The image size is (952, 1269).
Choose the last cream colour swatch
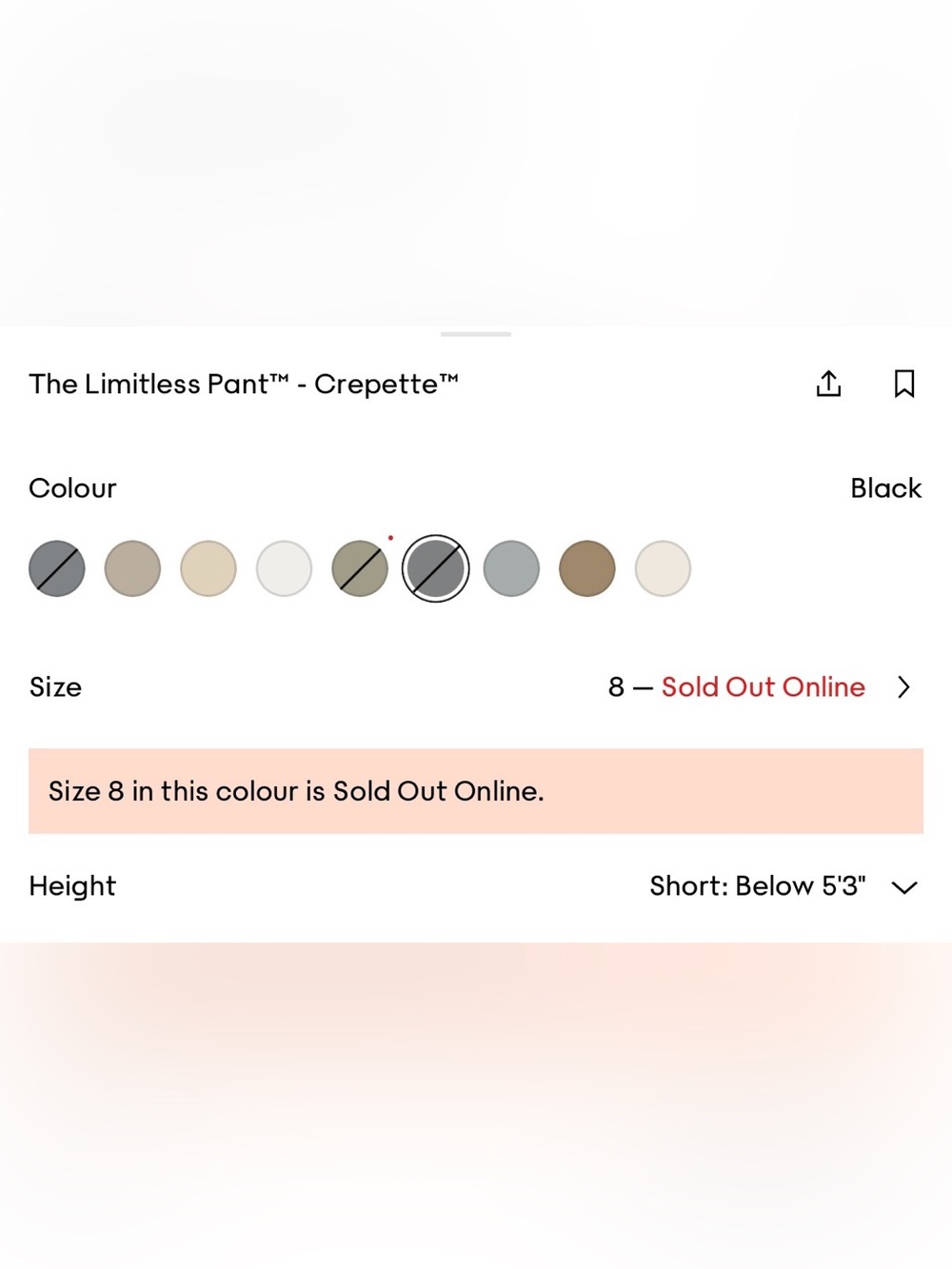tap(663, 568)
